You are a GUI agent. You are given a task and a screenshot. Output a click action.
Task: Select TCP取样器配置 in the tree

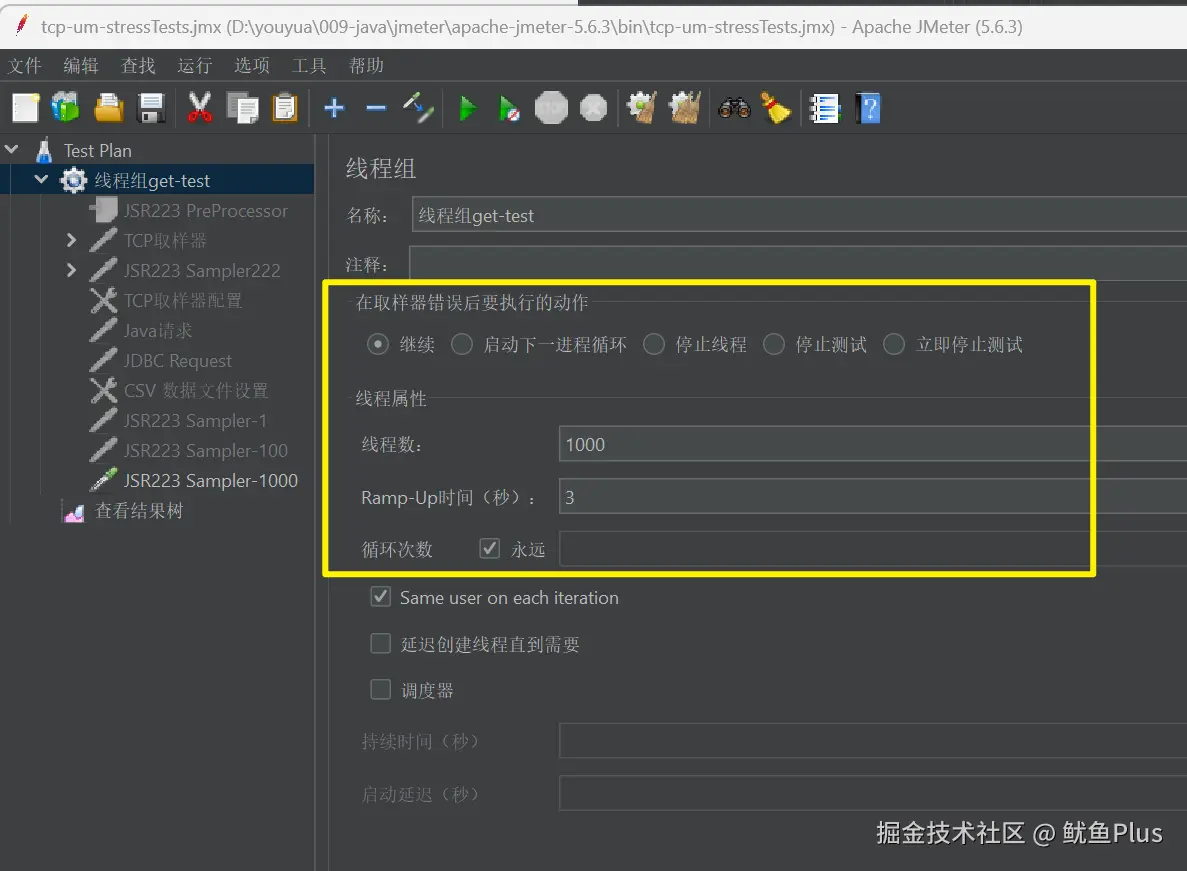182,300
